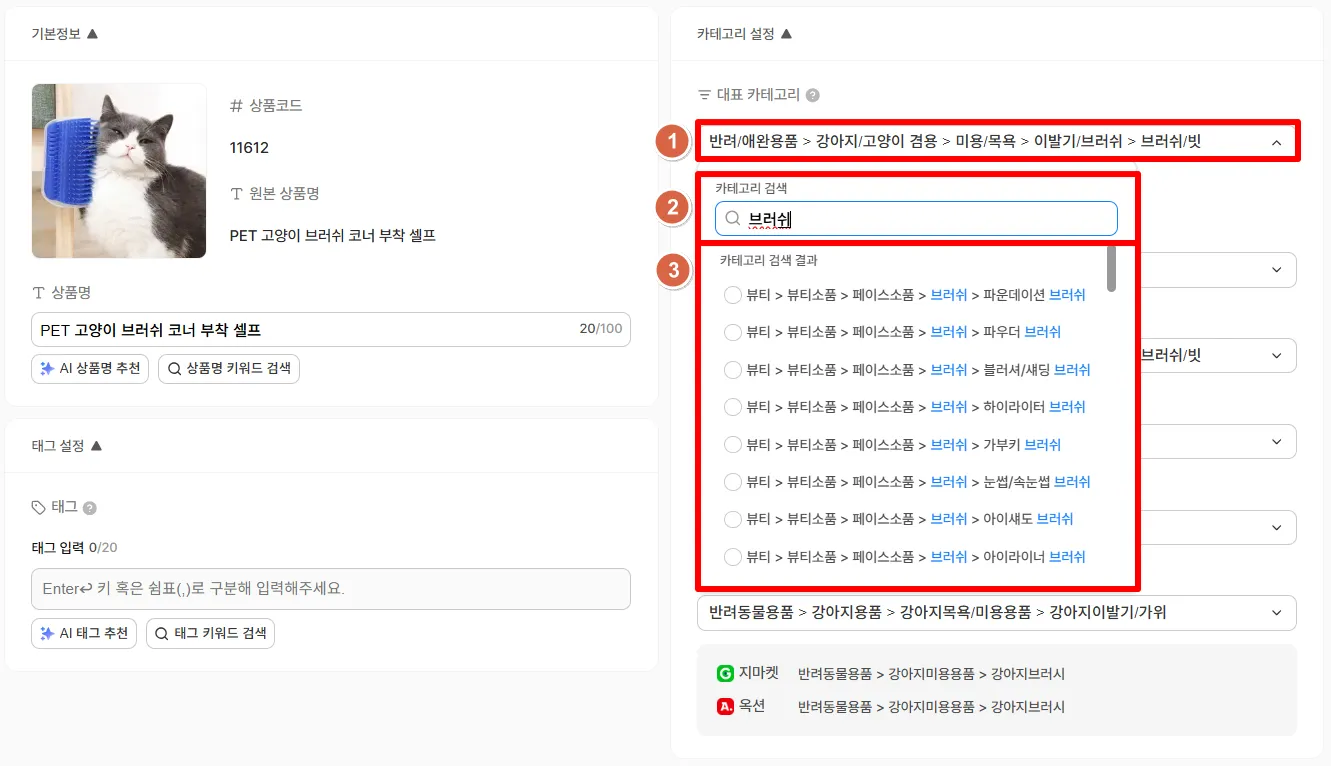The image size is (1331, 766).
Task: Collapse the 기본정보 section
Action: (x=92, y=34)
